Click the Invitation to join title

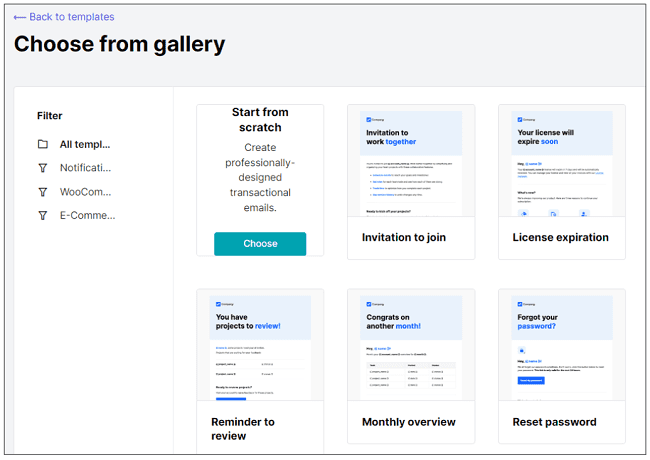pyautogui.click(x=404, y=238)
